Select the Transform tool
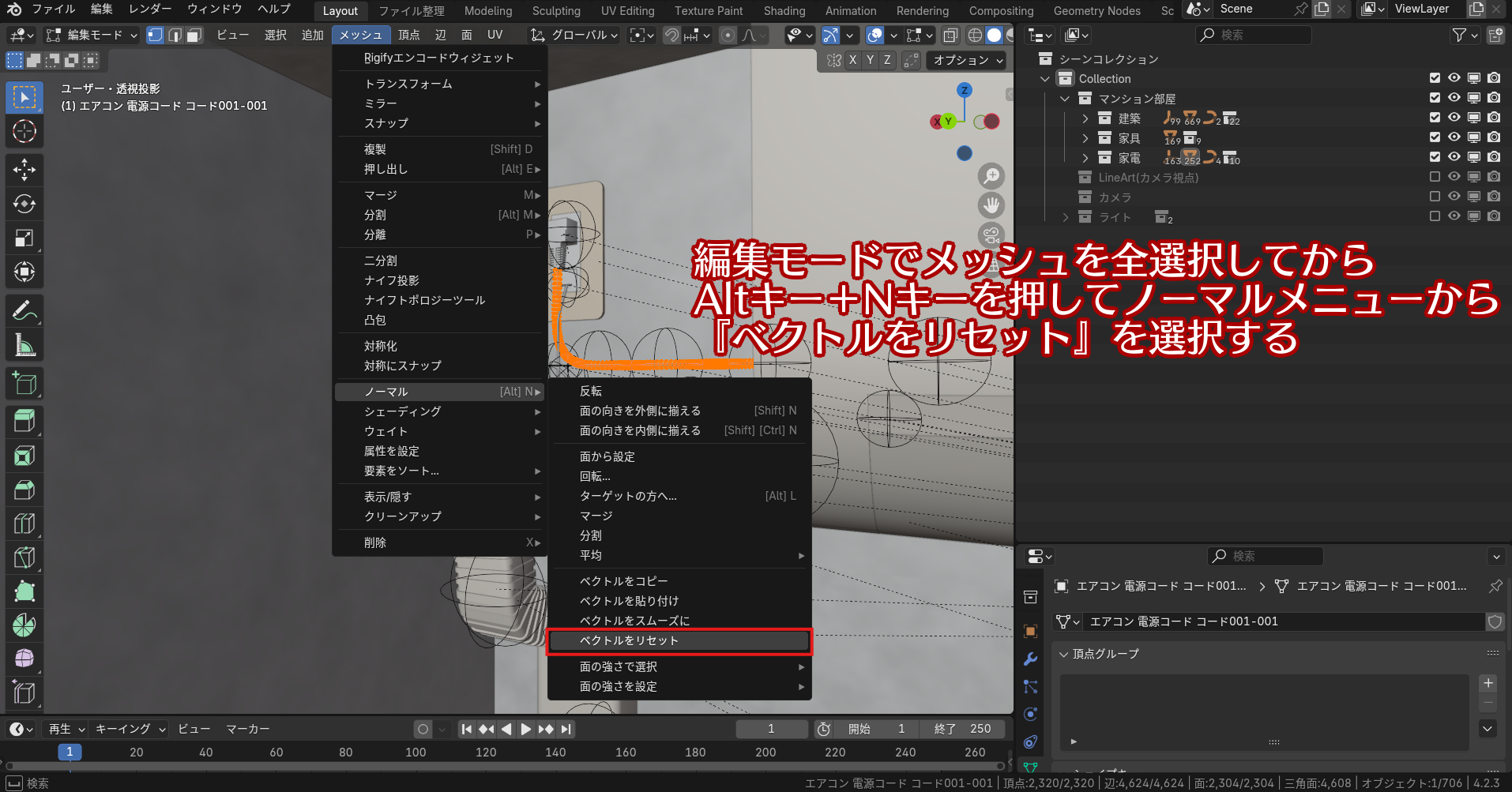1512x792 pixels. [24, 272]
